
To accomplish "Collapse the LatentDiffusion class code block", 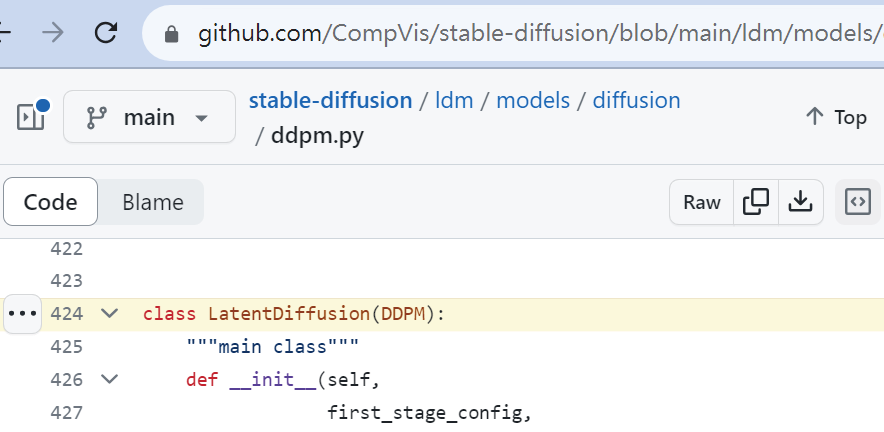I will 110,314.
